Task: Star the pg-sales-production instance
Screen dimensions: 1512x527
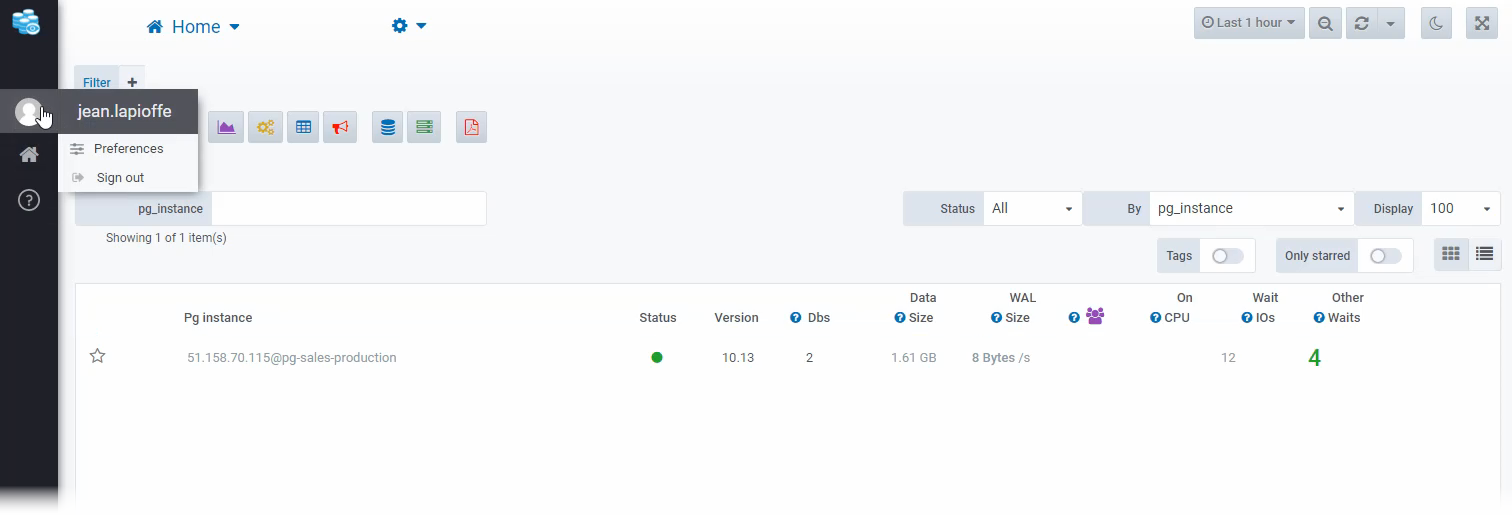Action: [97, 356]
